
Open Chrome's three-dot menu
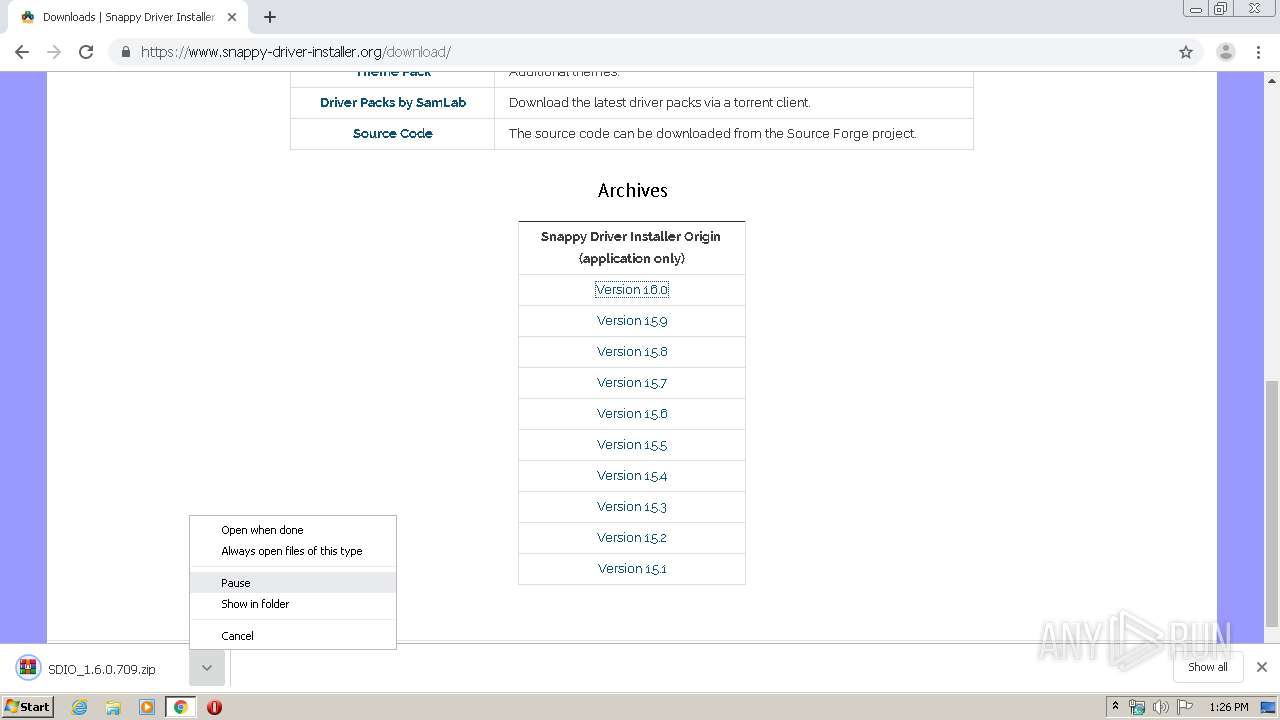point(1259,52)
